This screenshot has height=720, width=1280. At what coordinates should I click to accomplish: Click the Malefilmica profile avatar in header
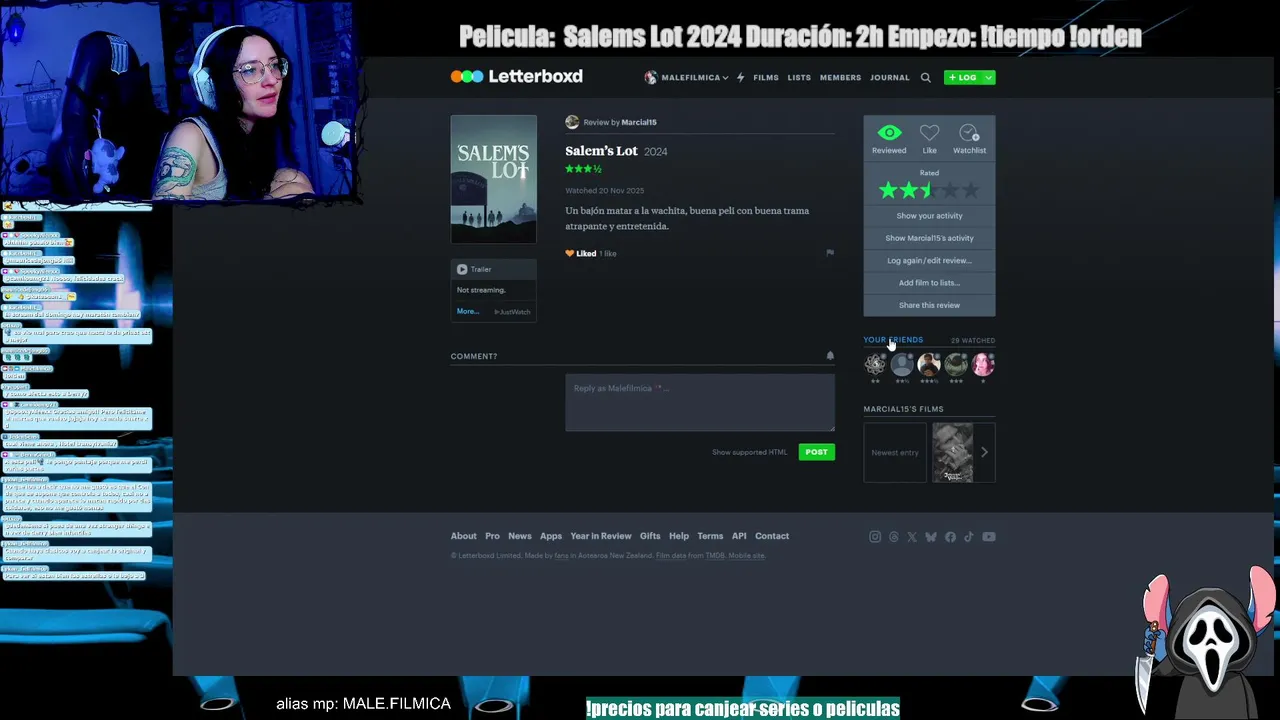click(650, 77)
